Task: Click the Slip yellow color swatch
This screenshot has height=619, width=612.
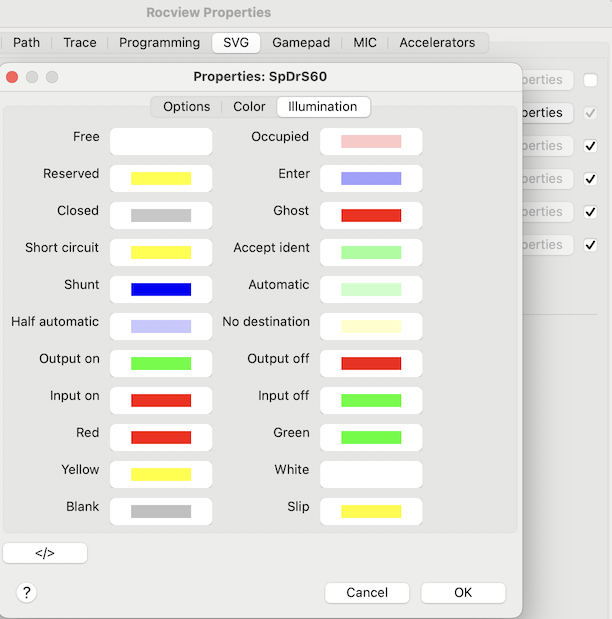Action: coord(371,512)
